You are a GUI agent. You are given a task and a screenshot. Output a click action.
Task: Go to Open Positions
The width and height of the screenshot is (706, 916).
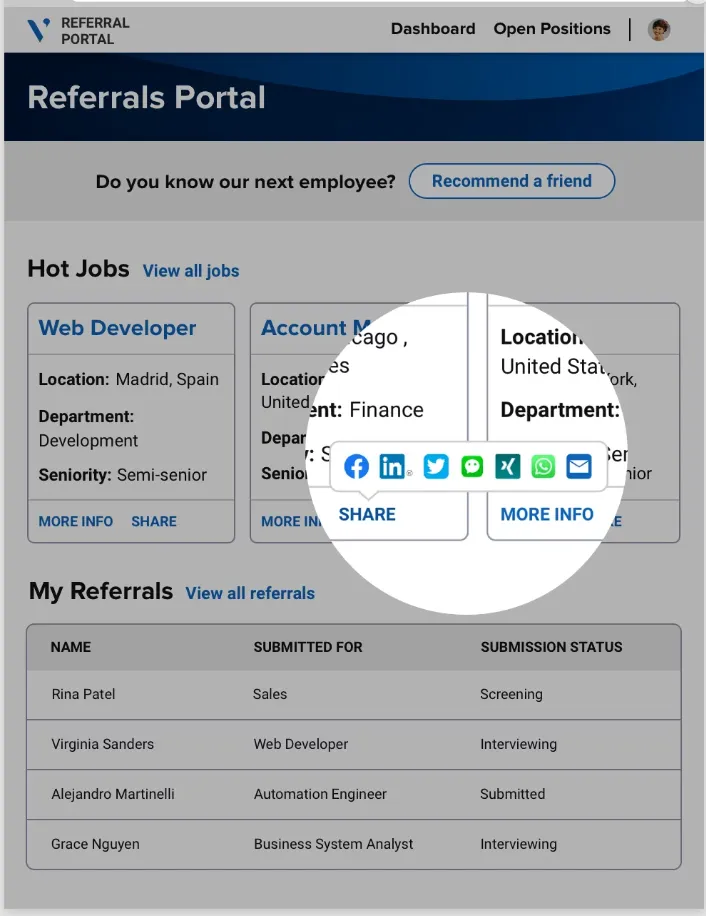tap(552, 29)
